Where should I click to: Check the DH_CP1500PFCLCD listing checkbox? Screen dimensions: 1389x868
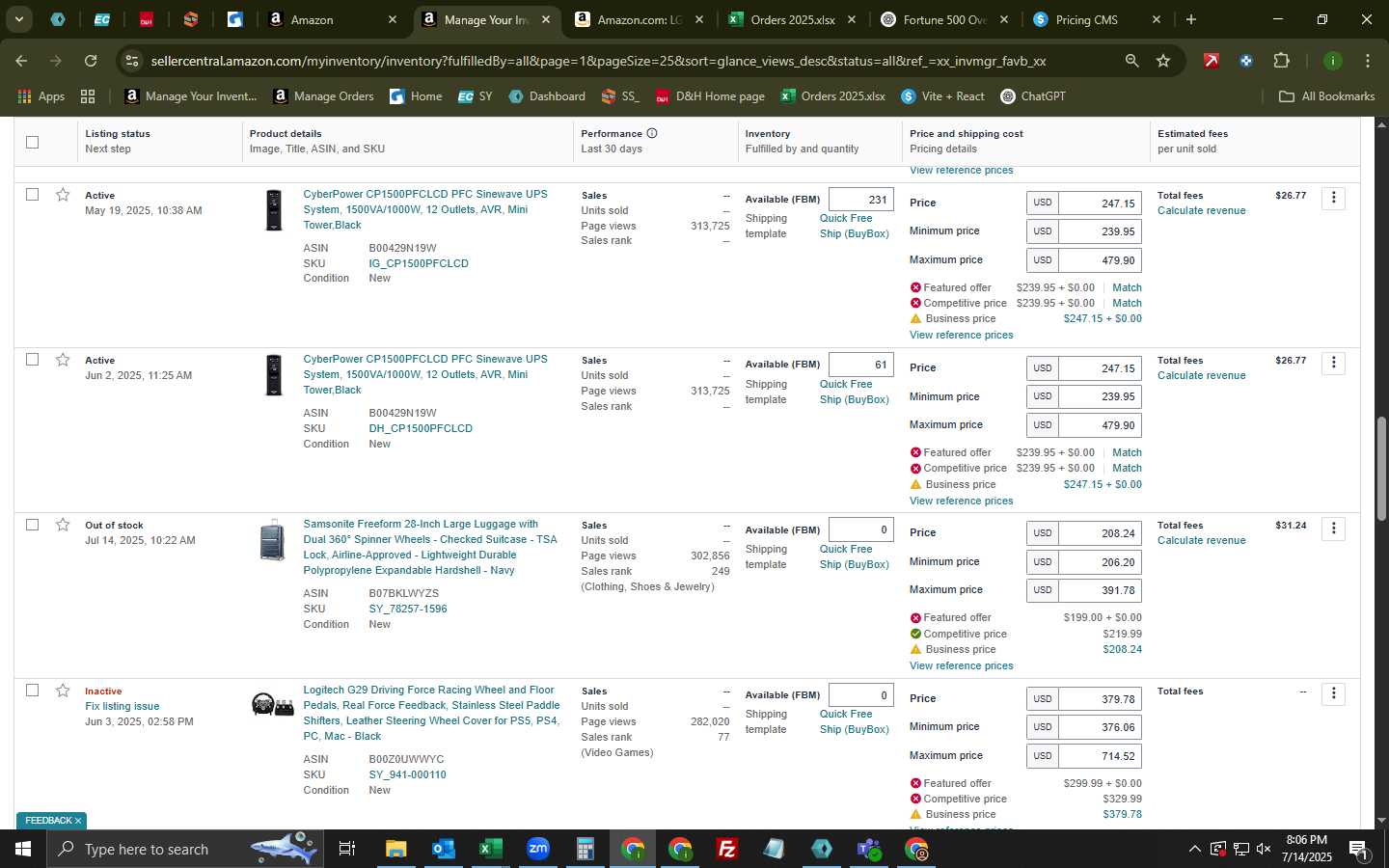32,360
